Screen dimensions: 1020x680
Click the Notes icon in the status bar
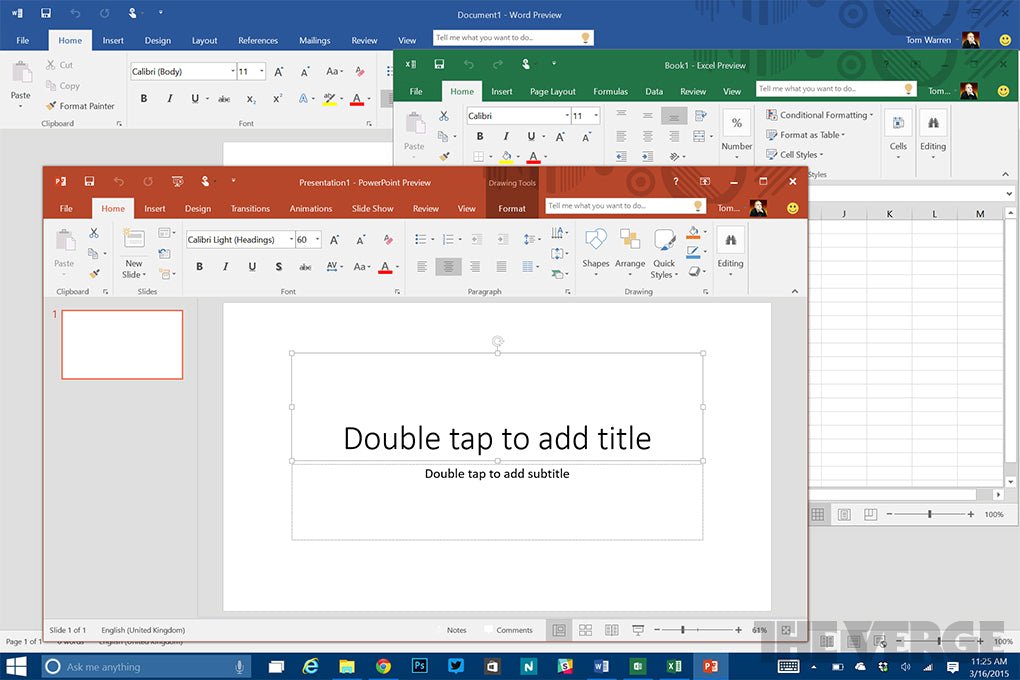456,630
